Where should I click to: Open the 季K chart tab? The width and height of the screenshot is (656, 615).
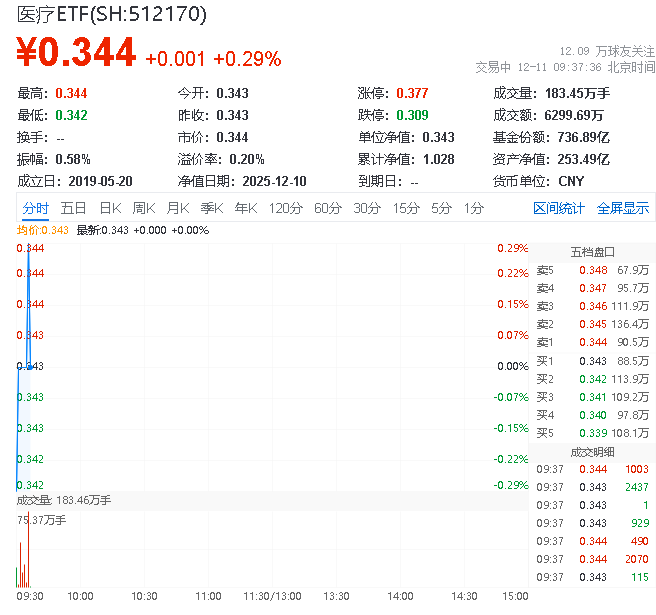coord(211,208)
